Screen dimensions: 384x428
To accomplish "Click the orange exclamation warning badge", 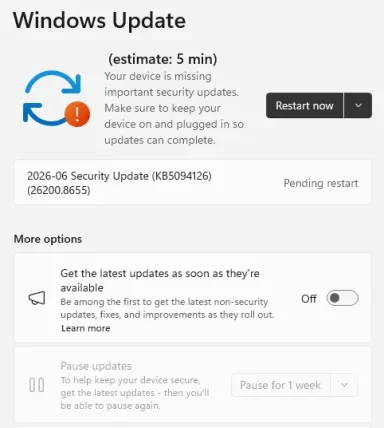I will pos(77,114).
